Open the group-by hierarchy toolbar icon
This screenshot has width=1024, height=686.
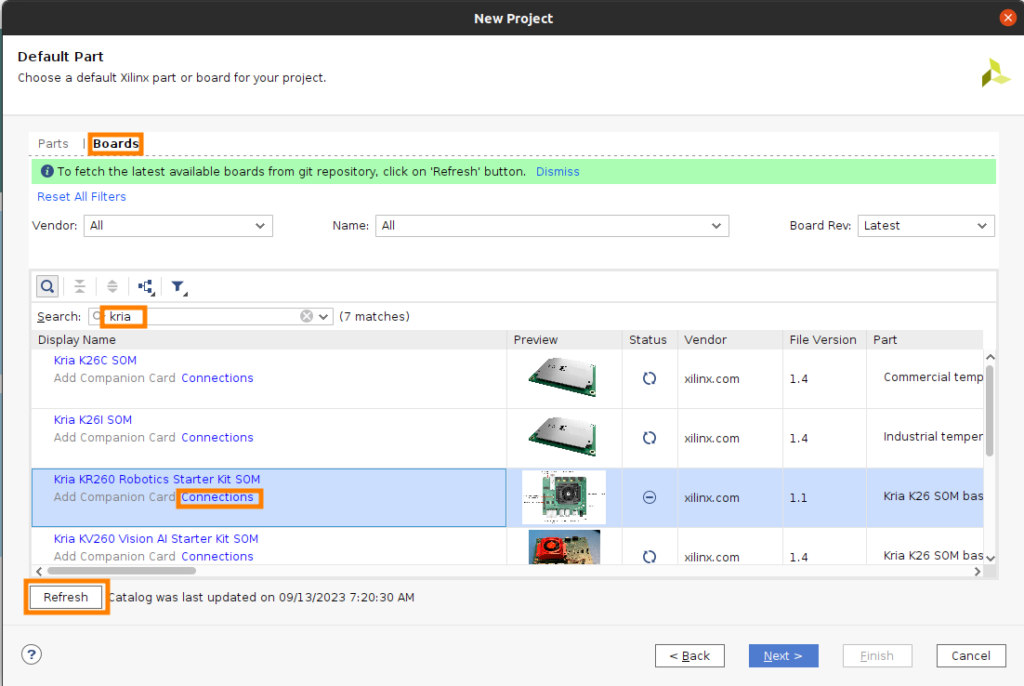[146, 287]
